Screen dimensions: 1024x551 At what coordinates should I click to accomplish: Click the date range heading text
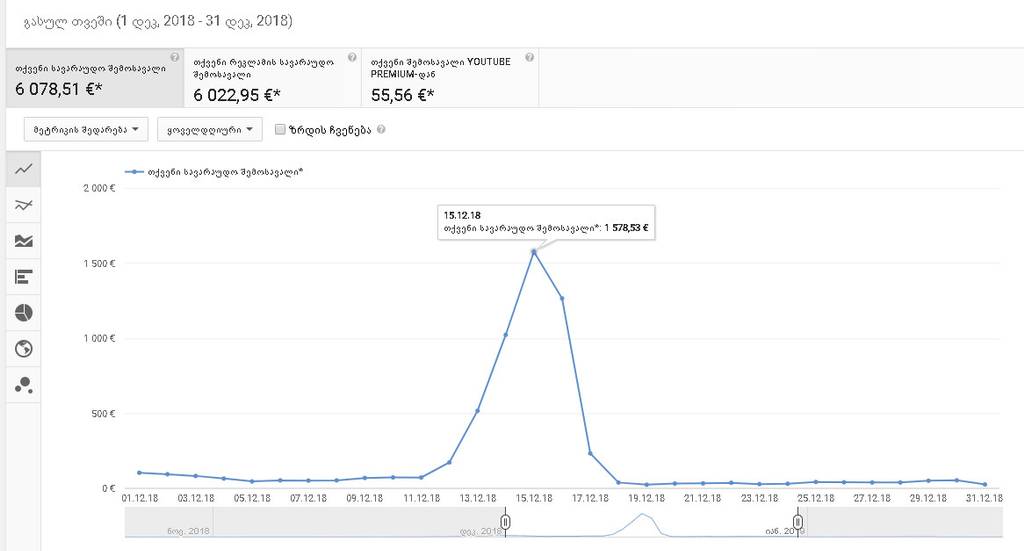click(x=157, y=22)
